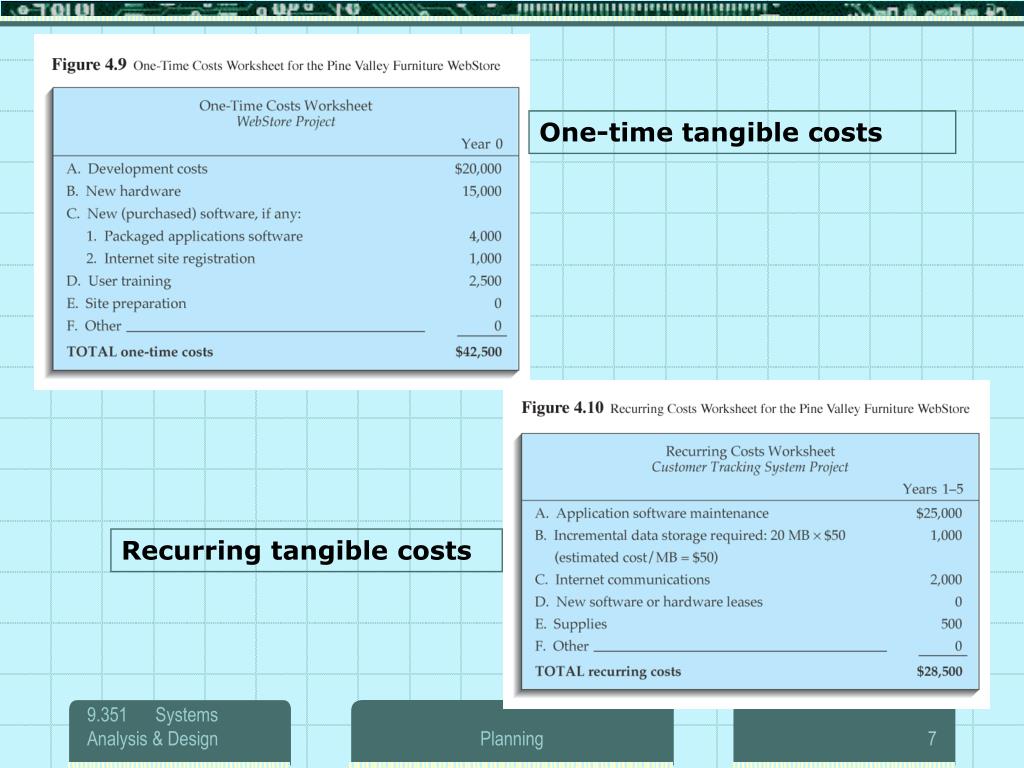Click the "Recurring tangible costs" text box

tap(306, 551)
